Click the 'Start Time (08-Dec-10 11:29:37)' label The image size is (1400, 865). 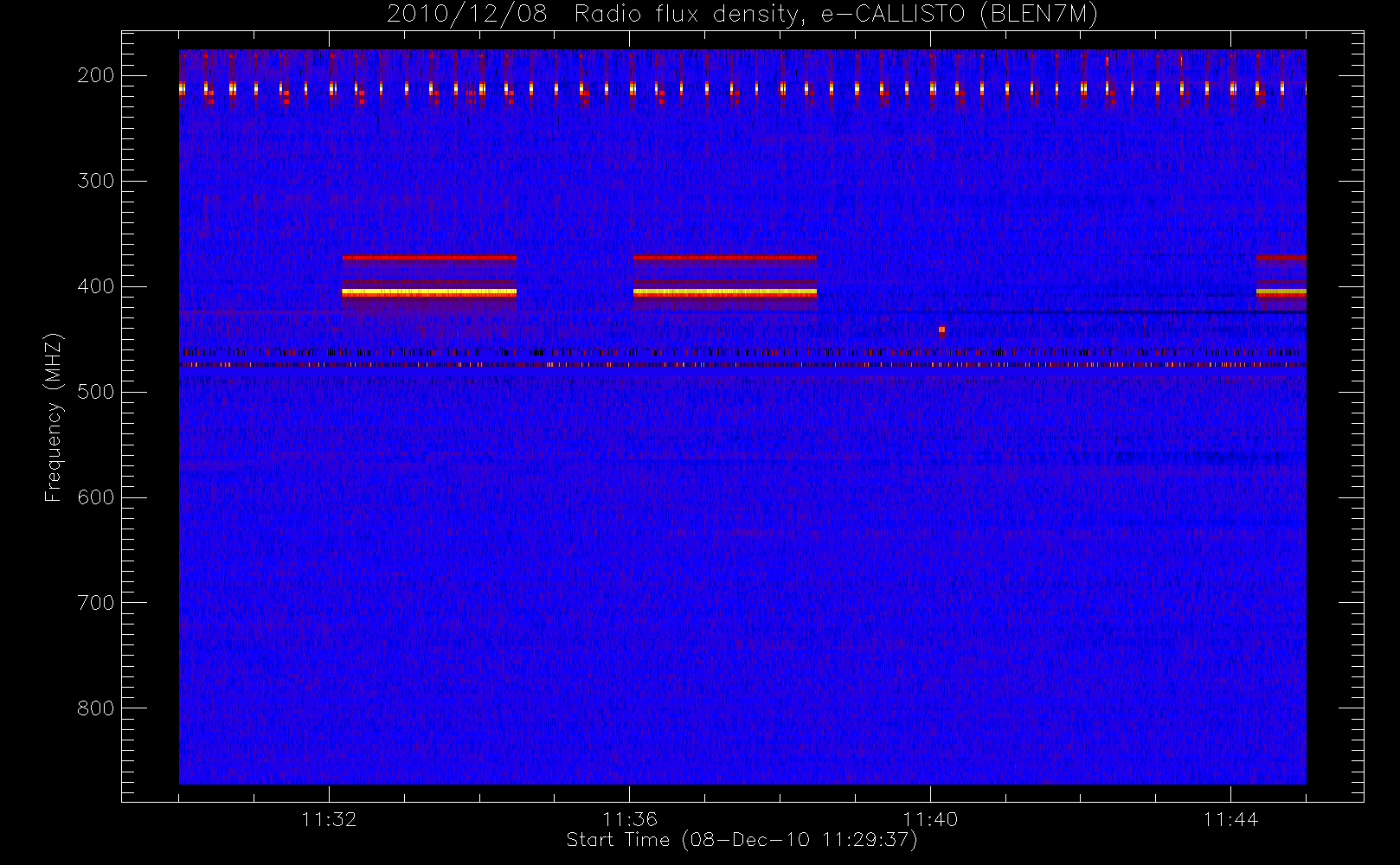coord(742,840)
